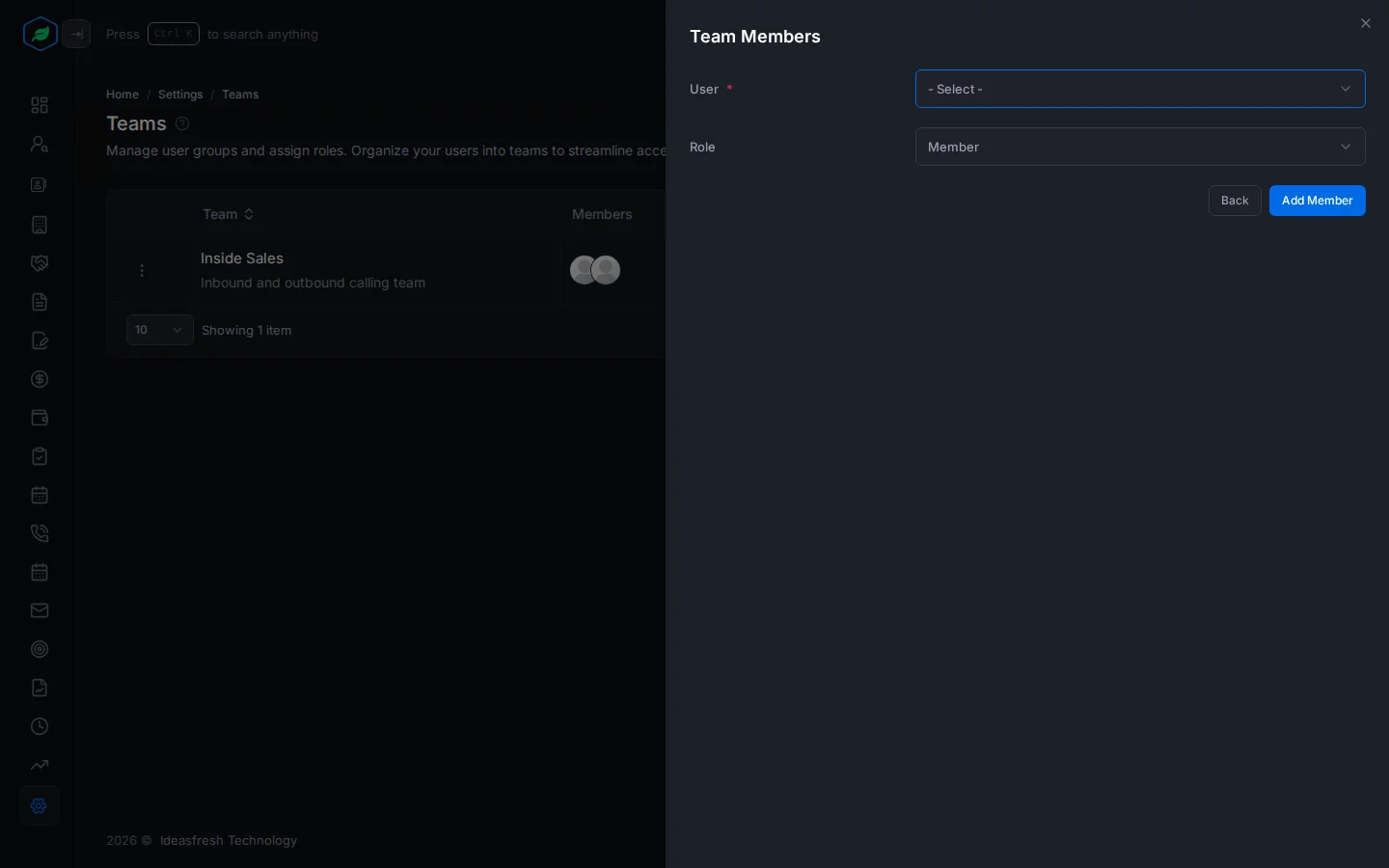Click the Back button
This screenshot has width=1389, height=868.
point(1235,201)
